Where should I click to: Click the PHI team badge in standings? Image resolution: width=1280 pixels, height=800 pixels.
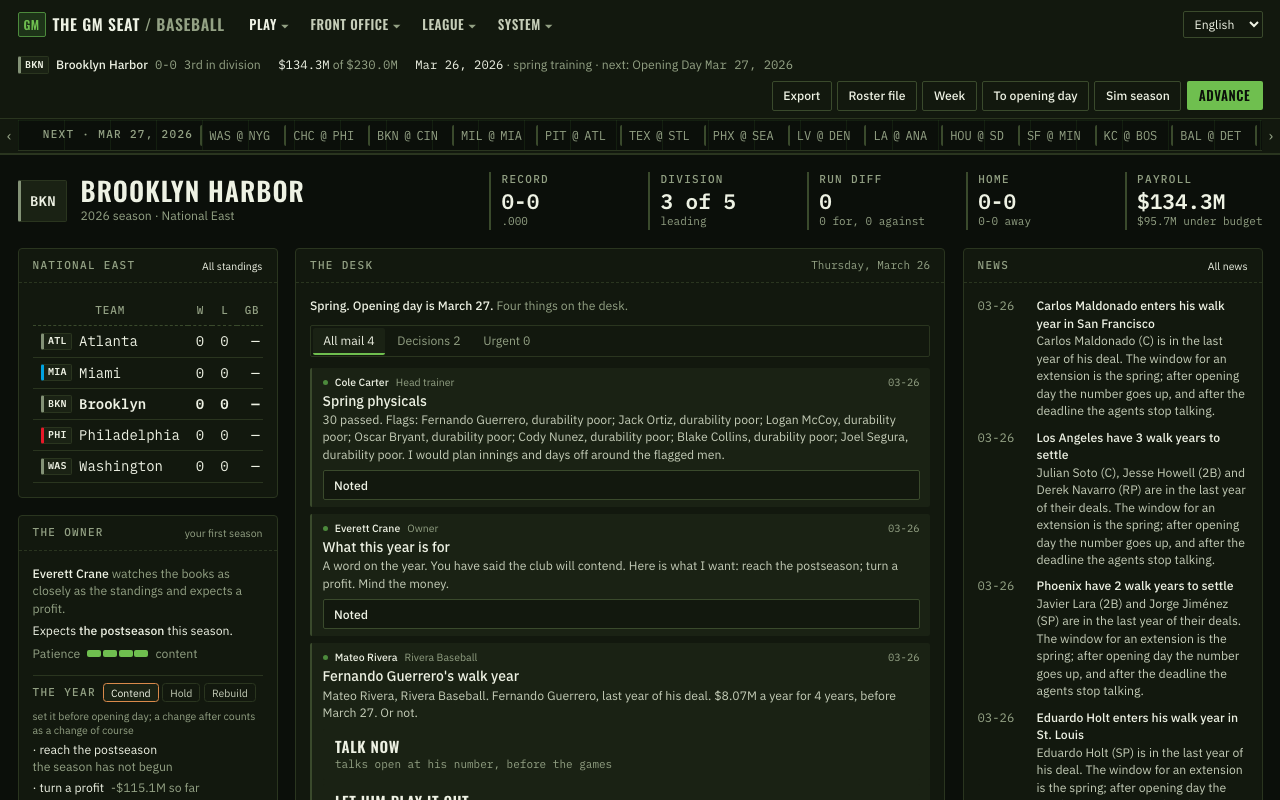[x=56, y=435]
